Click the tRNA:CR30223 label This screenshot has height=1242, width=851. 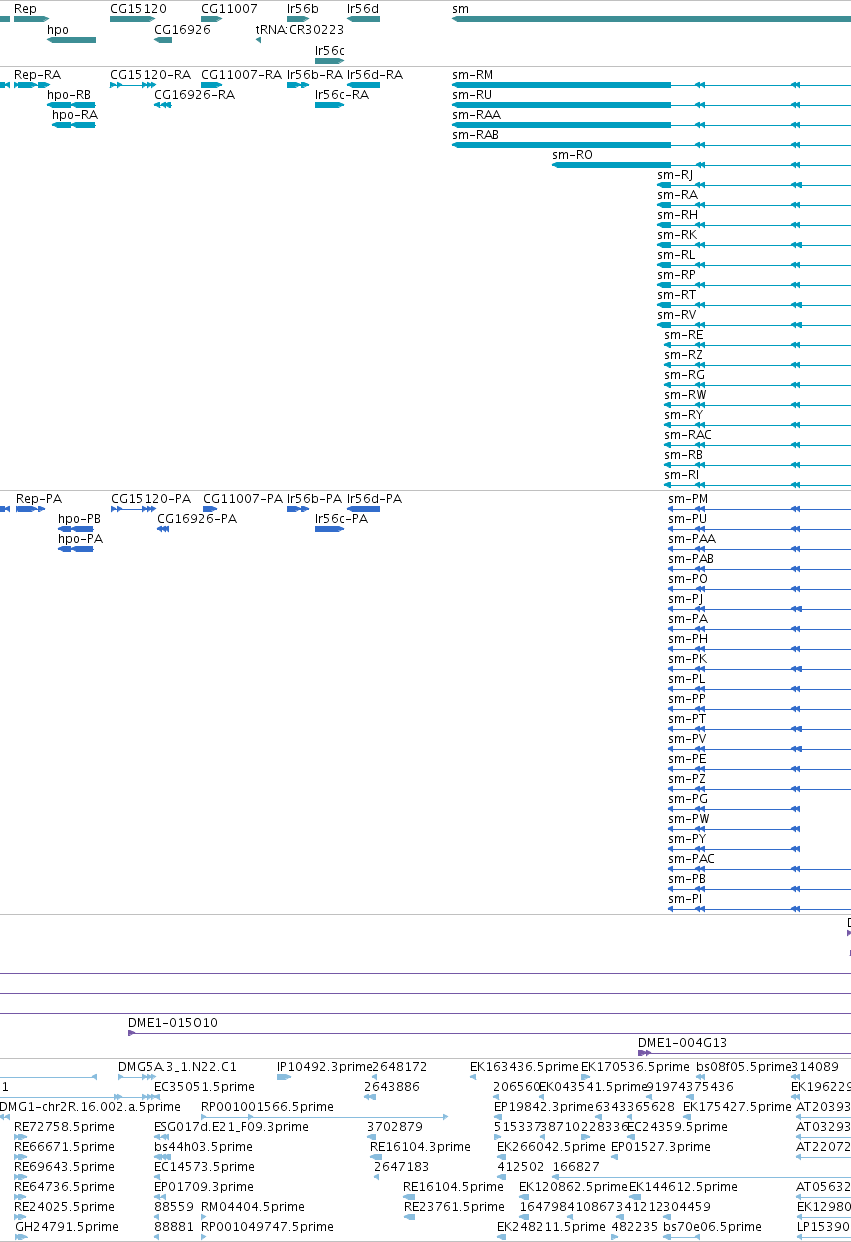(x=299, y=29)
